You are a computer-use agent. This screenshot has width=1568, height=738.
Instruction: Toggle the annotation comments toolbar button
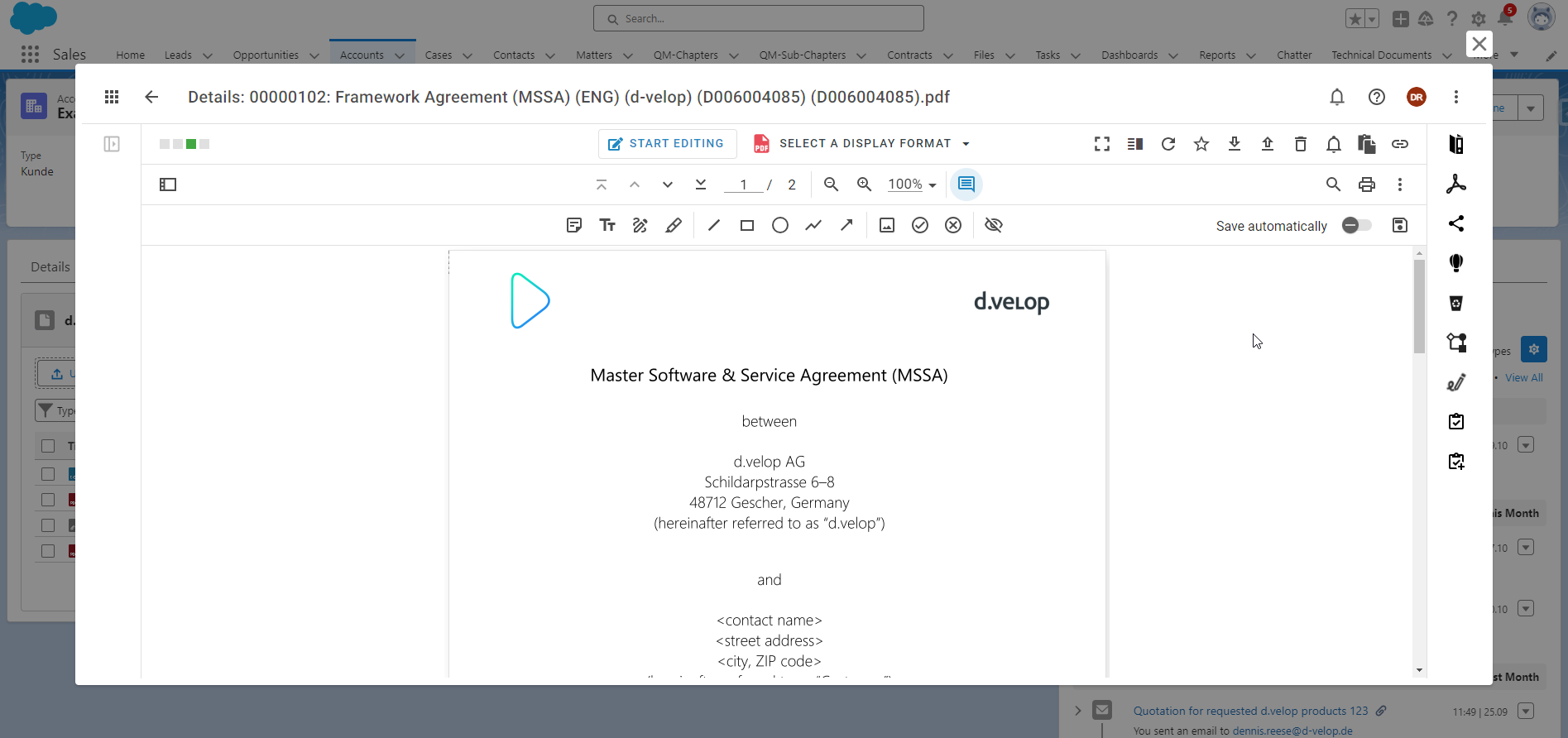tap(966, 184)
